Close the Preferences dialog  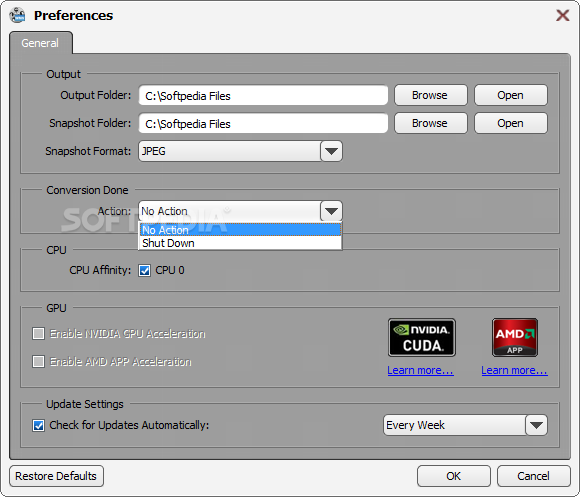pos(563,15)
